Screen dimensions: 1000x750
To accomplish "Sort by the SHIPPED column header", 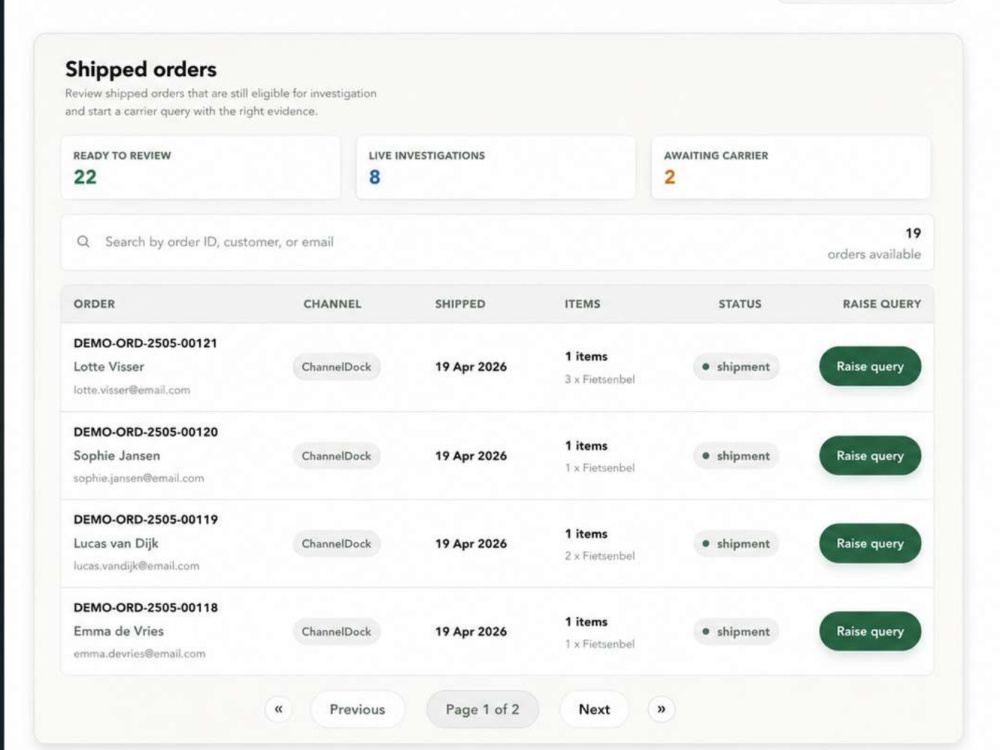I will (460, 304).
